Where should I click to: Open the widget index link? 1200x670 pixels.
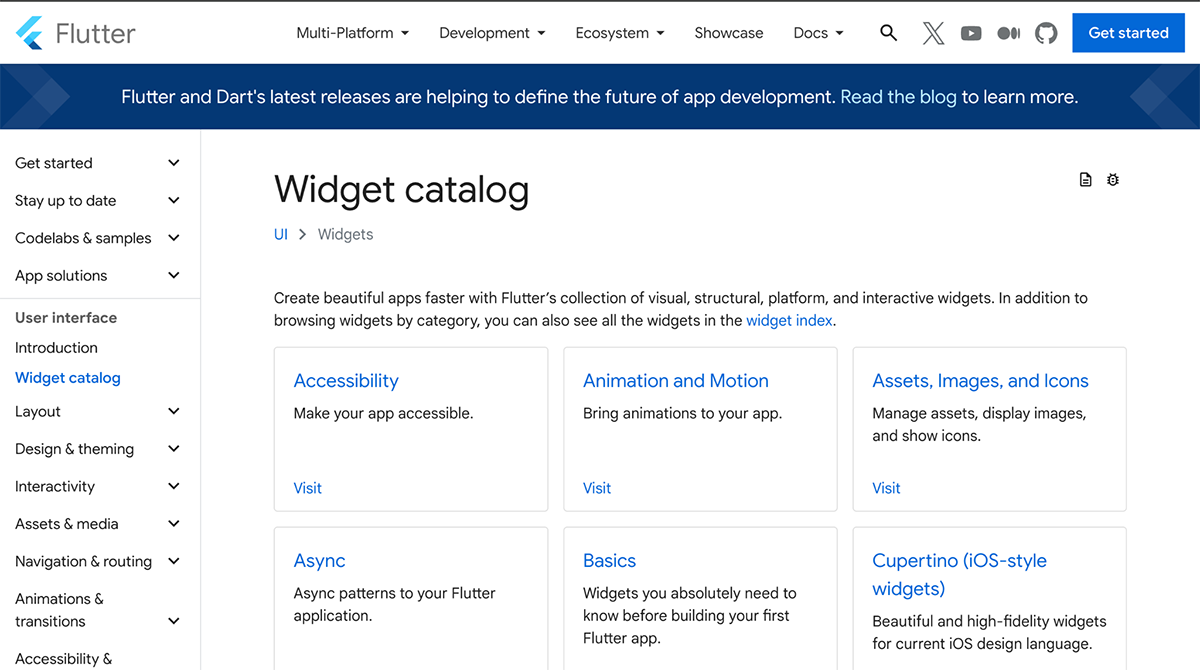tap(788, 320)
